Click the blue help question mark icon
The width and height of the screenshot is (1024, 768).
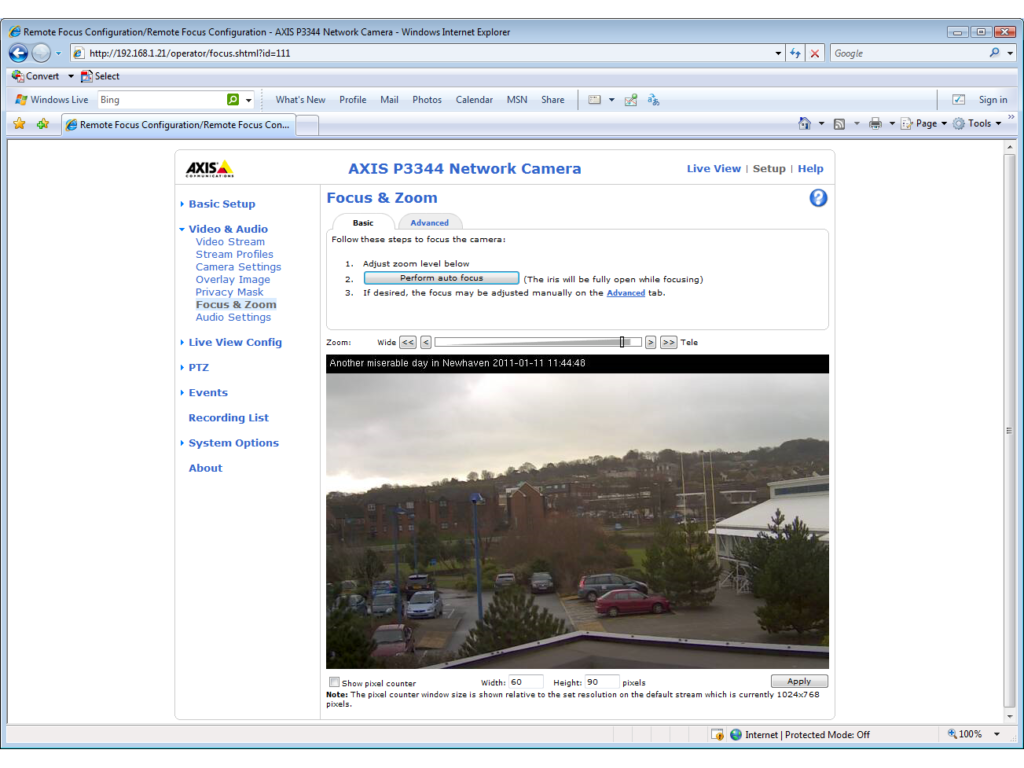coord(818,198)
